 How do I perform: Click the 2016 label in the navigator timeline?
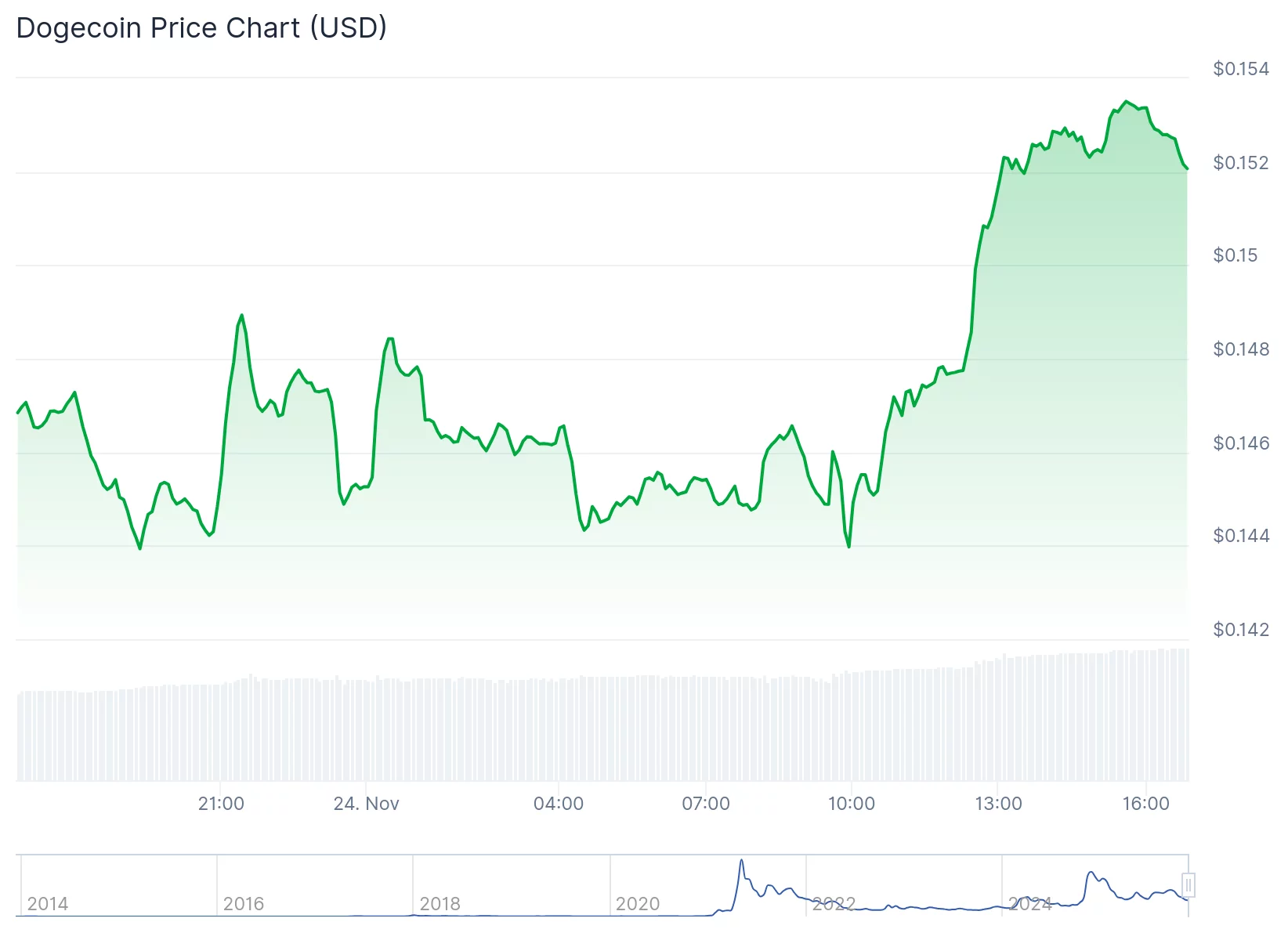244,904
